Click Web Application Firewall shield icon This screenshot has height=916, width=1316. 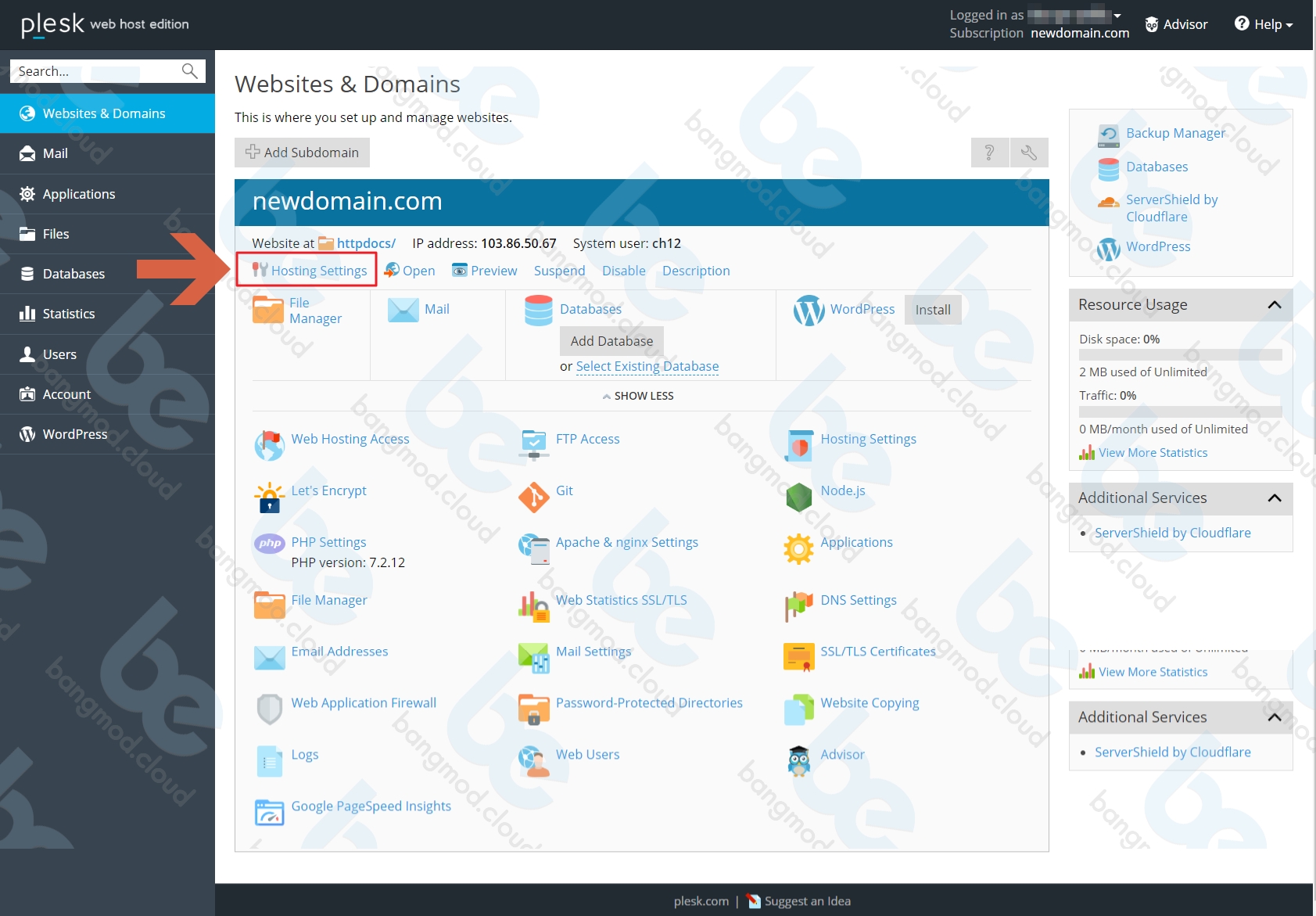(269, 709)
